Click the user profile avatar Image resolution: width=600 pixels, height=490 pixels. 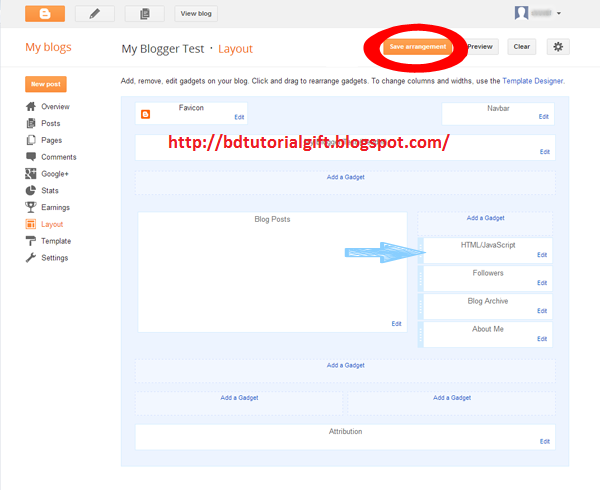(521, 13)
